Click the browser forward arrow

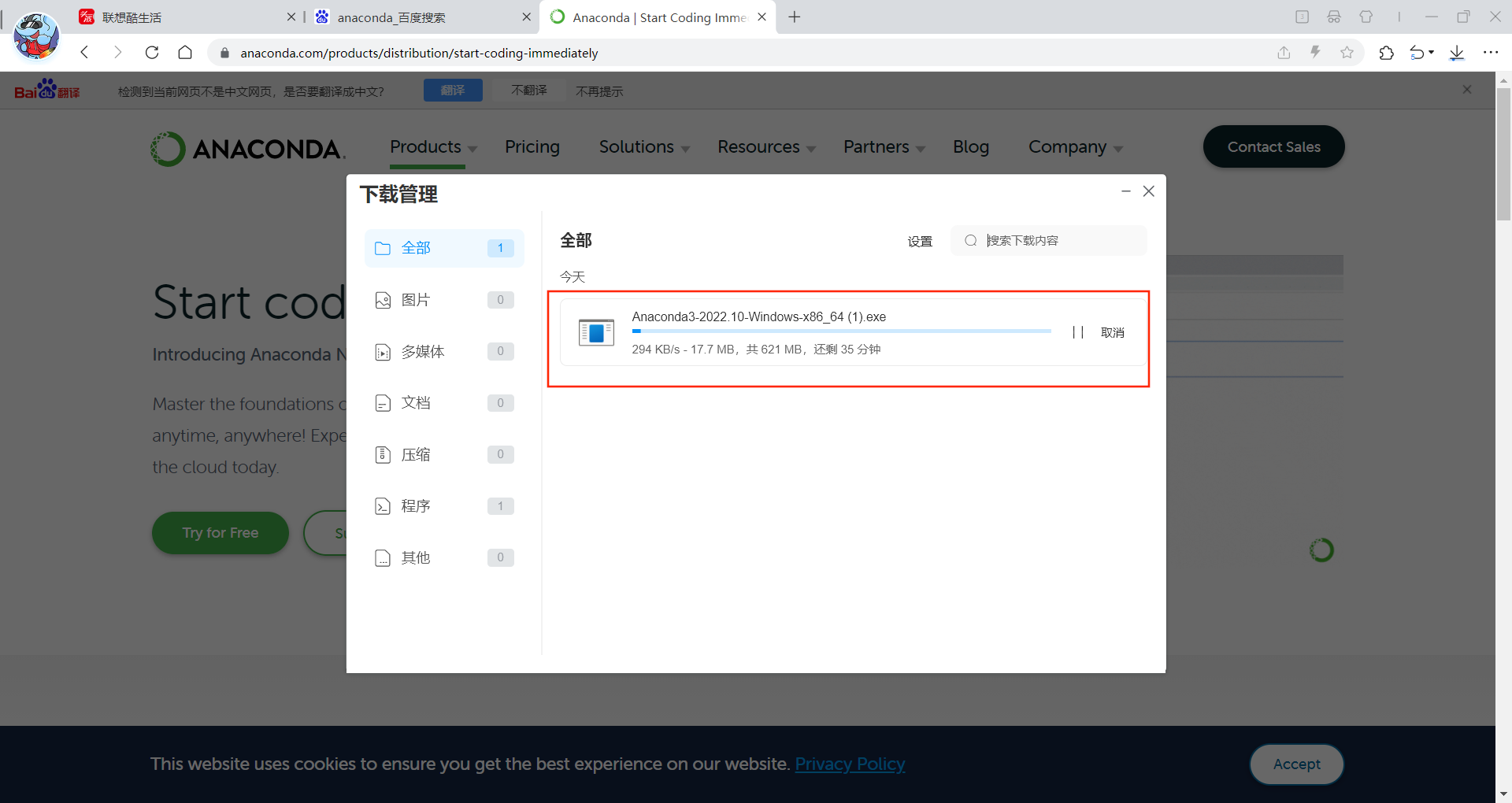118,53
